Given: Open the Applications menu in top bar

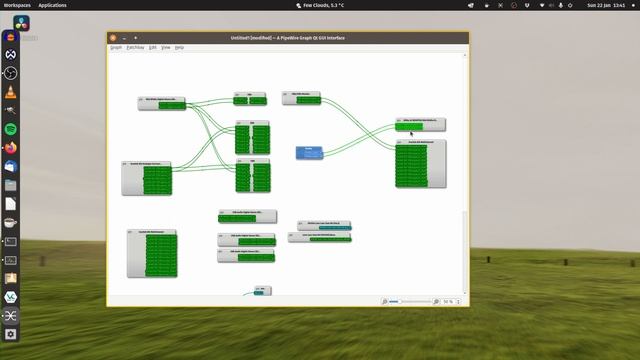Looking at the screenshot, I should [52, 5].
